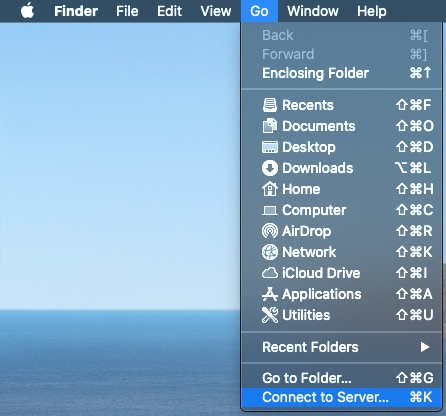
Task: Open the Finder menu
Action: tap(76, 11)
